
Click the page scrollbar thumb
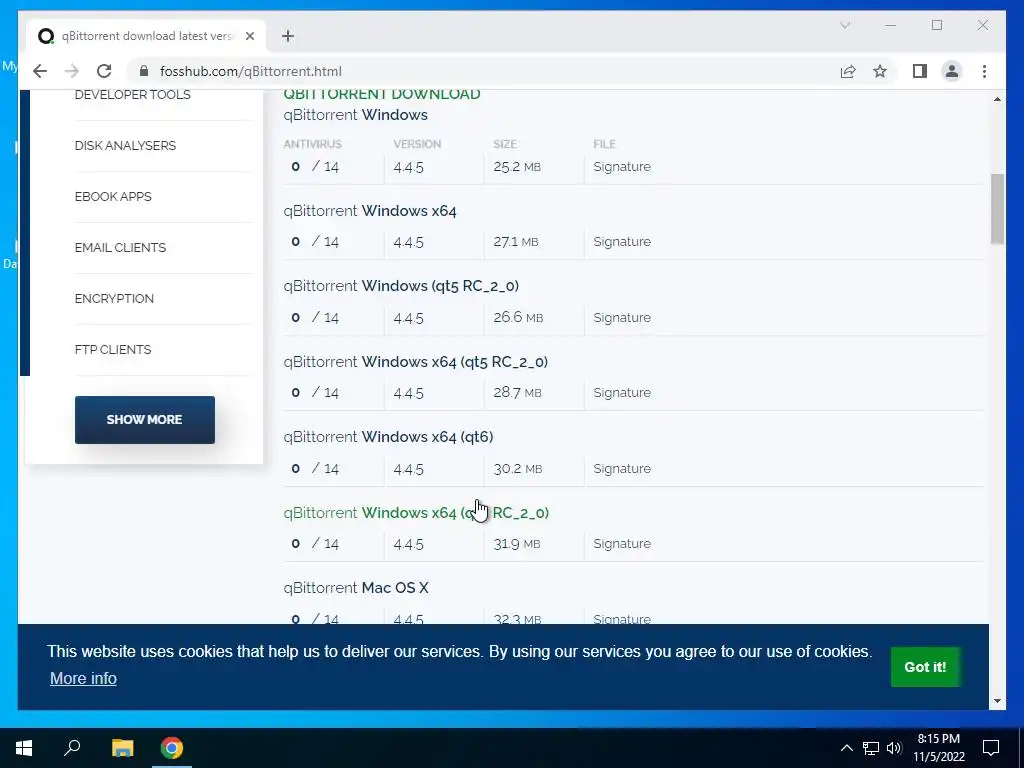coord(997,209)
